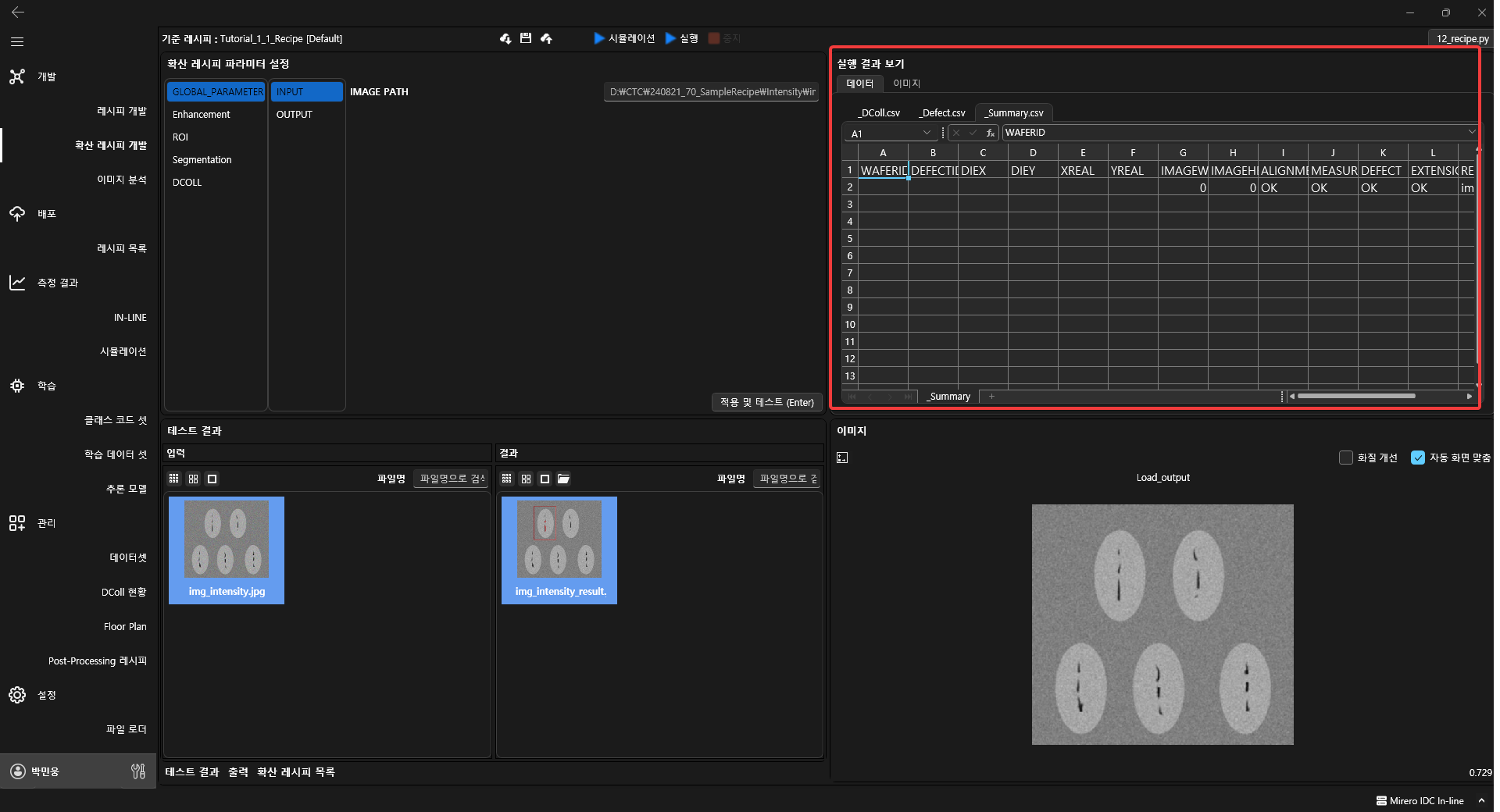Screen dimensions: 1500x812
Task: Open the result folder icon in 결과 panel
Action: [563, 479]
